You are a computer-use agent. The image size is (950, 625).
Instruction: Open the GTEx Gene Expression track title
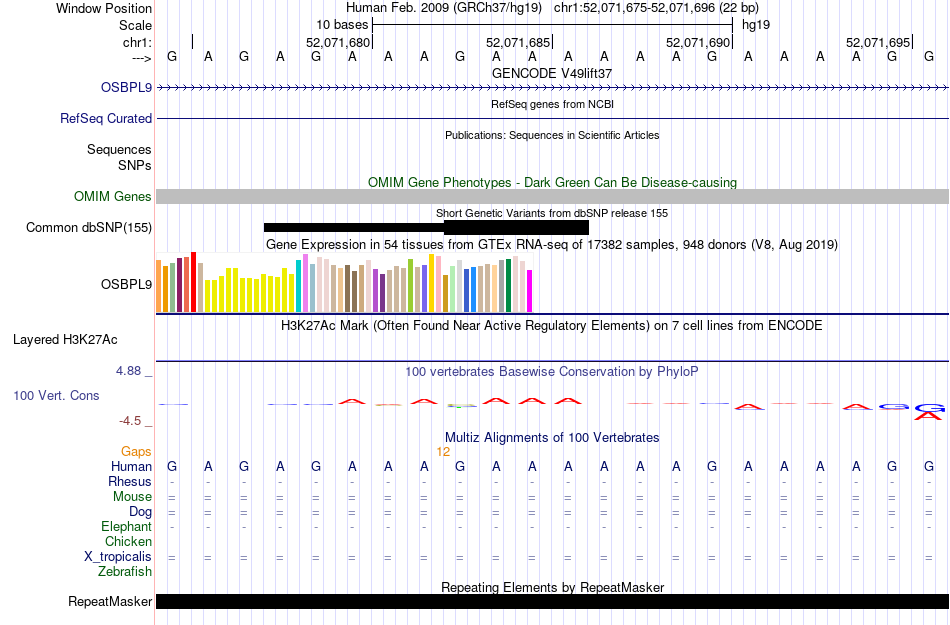click(552, 245)
